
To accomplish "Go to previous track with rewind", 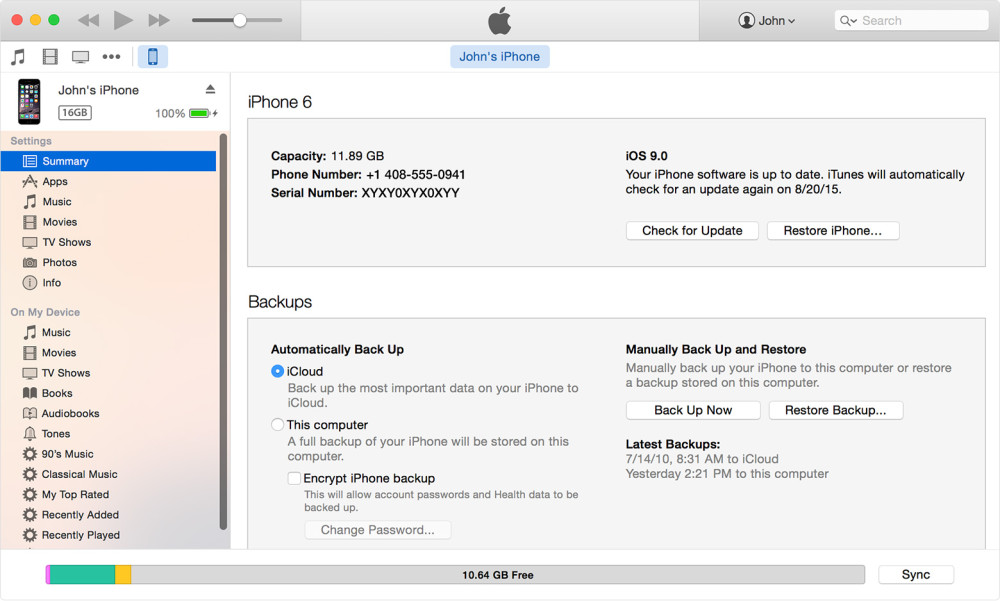I will (x=88, y=20).
